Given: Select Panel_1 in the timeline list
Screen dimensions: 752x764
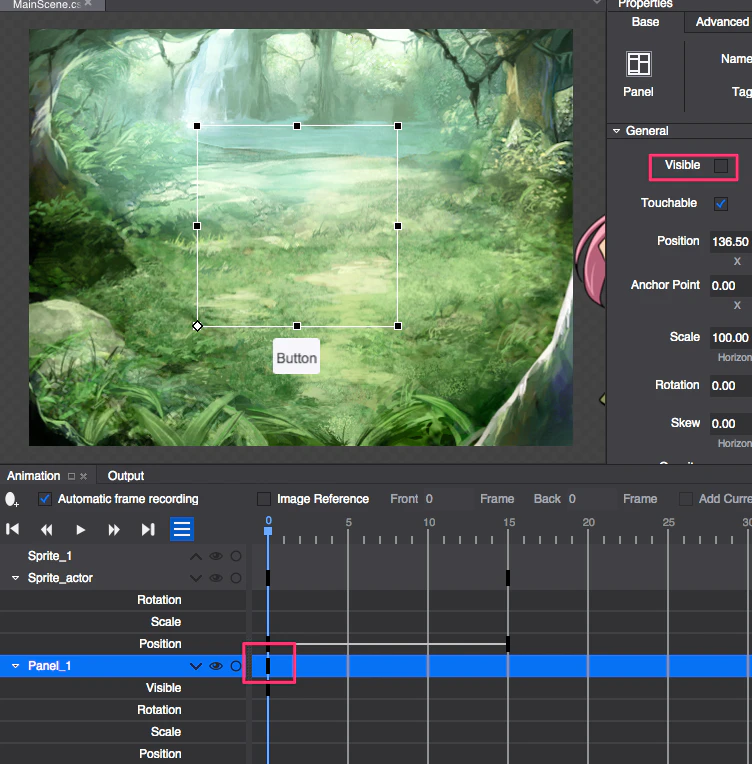Looking at the screenshot, I should coord(49,666).
